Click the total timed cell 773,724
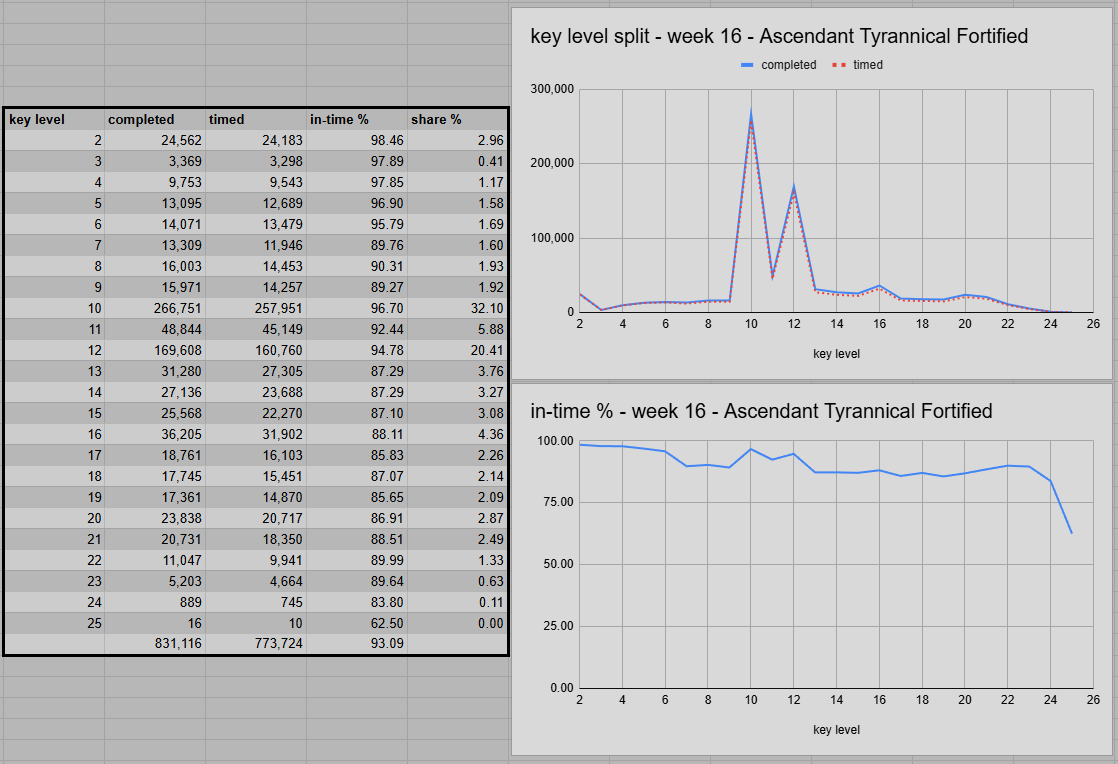This screenshot has width=1118, height=764. click(256, 644)
